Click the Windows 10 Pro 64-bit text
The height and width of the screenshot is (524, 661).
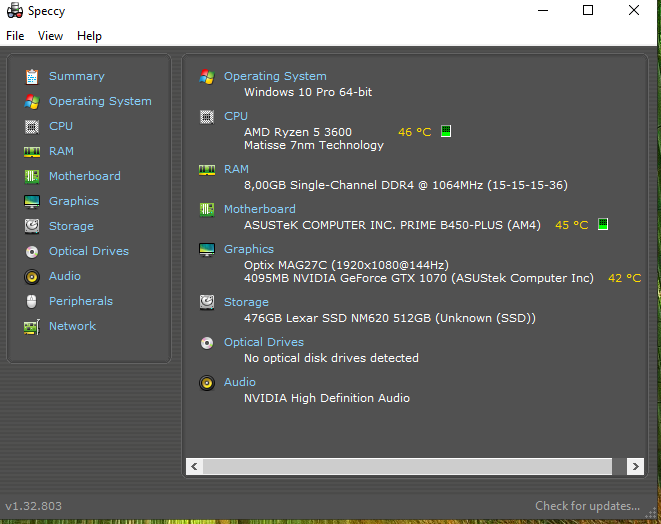(308, 92)
